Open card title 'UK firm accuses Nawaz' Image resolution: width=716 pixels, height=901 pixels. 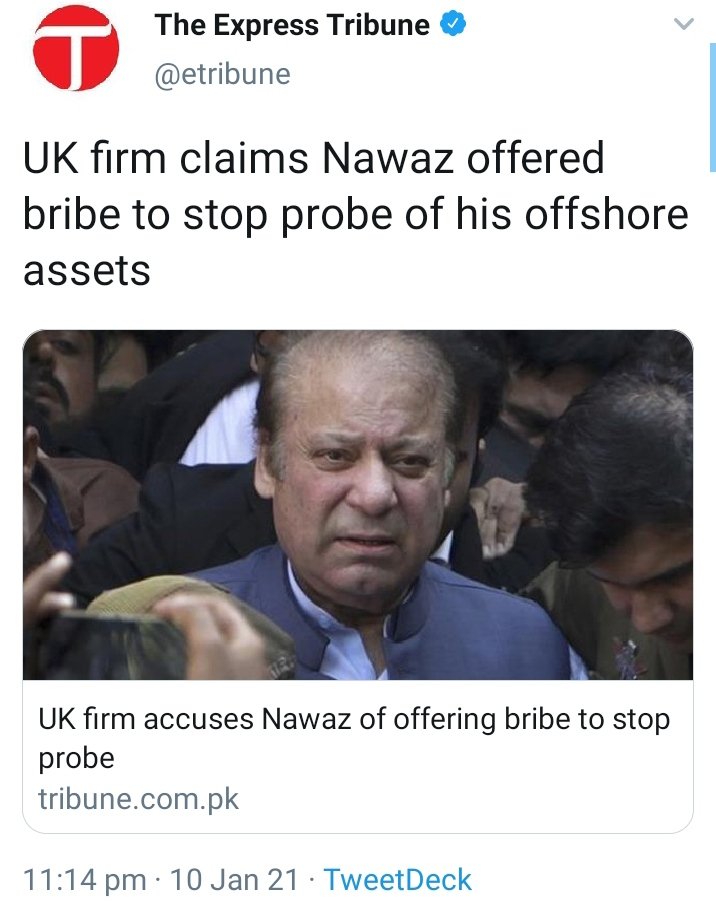[x=354, y=738]
